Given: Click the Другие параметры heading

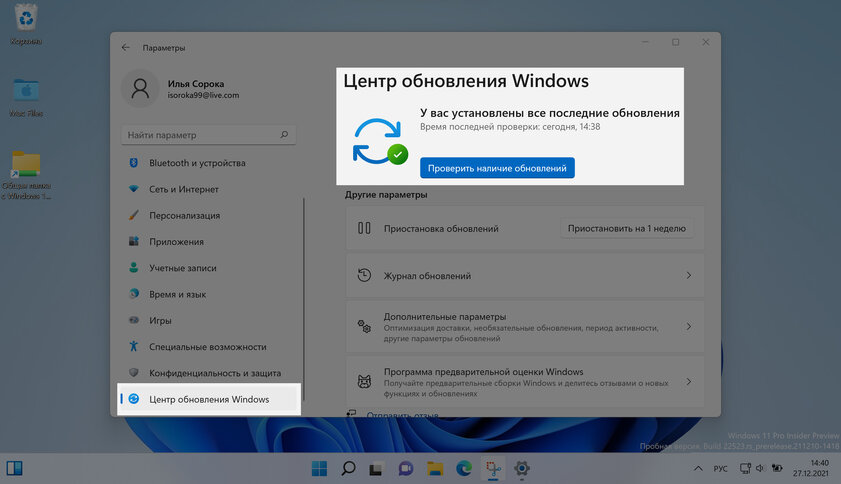Looking at the screenshot, I should (386, 195).
